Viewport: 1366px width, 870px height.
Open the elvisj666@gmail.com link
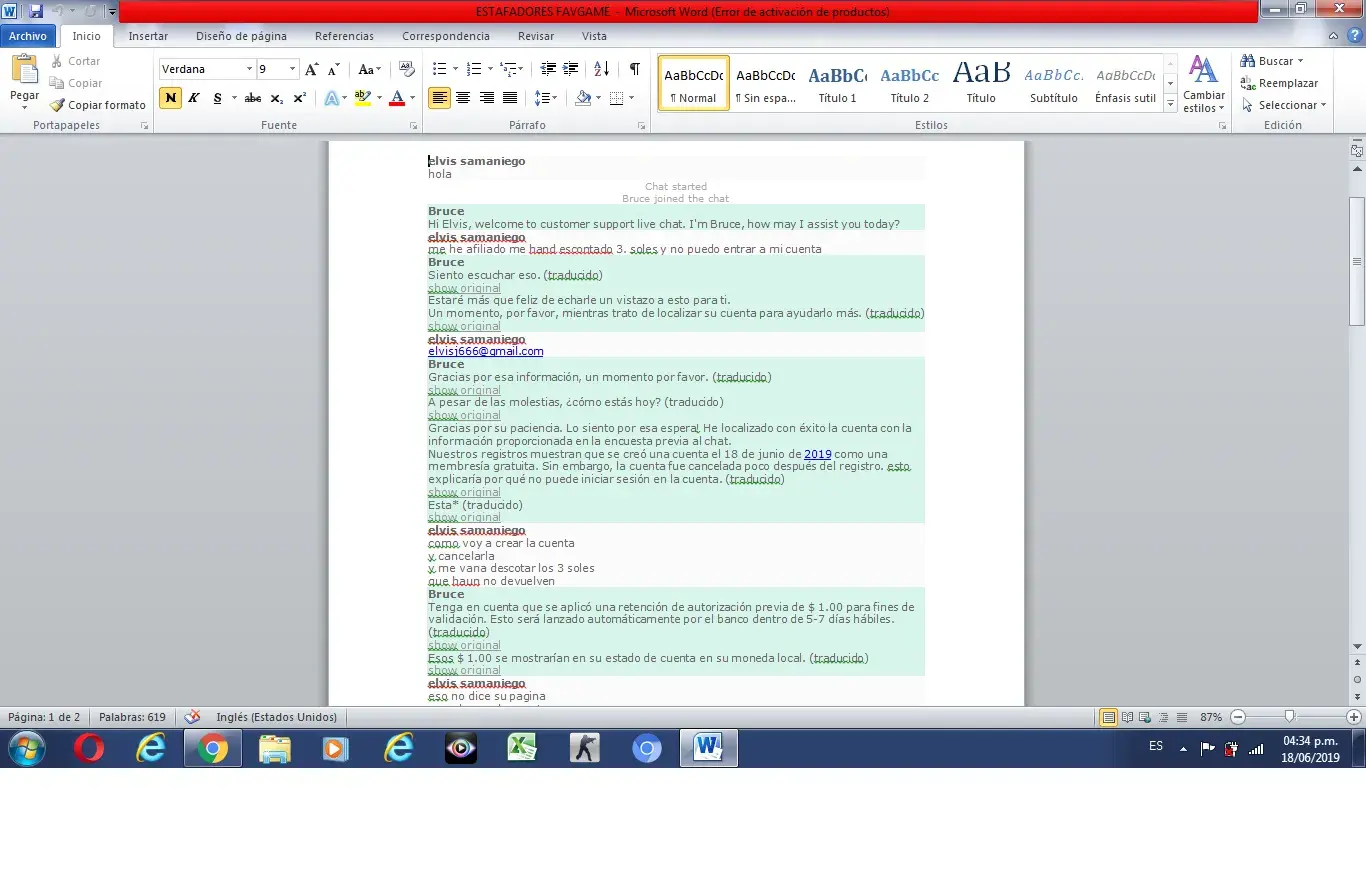click(485, 352)
